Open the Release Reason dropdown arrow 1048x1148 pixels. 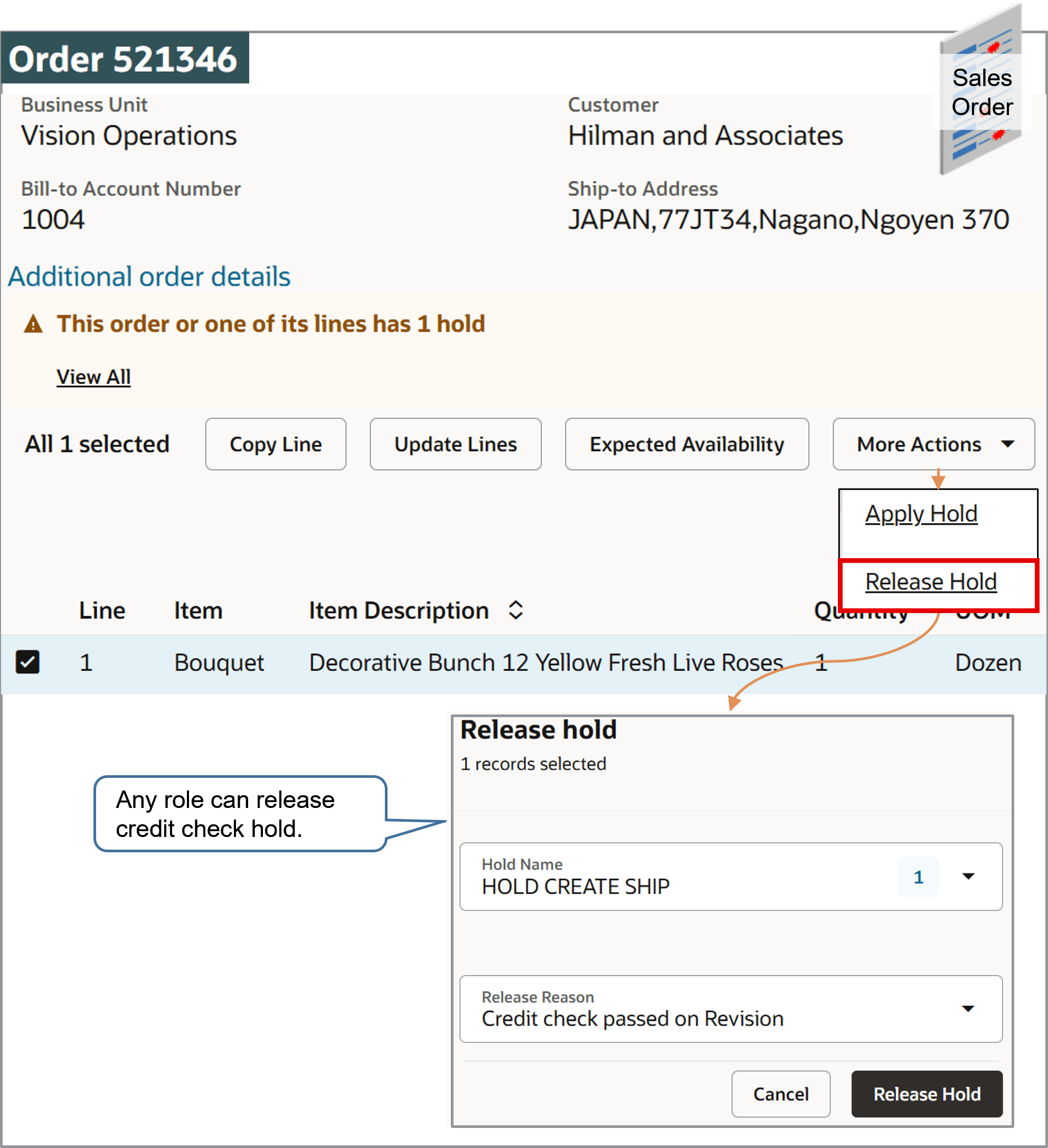pos(968,1009)
